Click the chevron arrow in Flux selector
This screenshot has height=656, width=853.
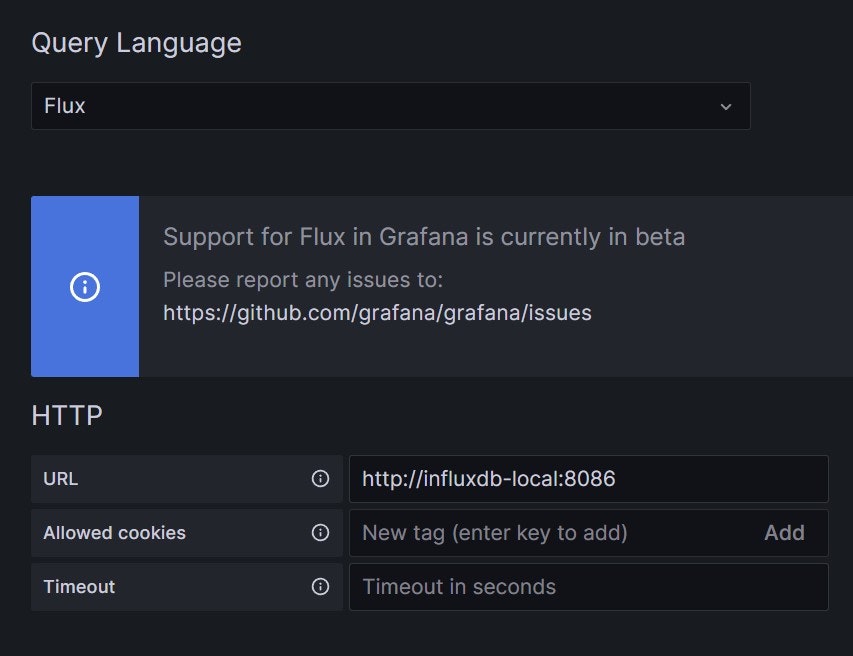pos(726,106)
